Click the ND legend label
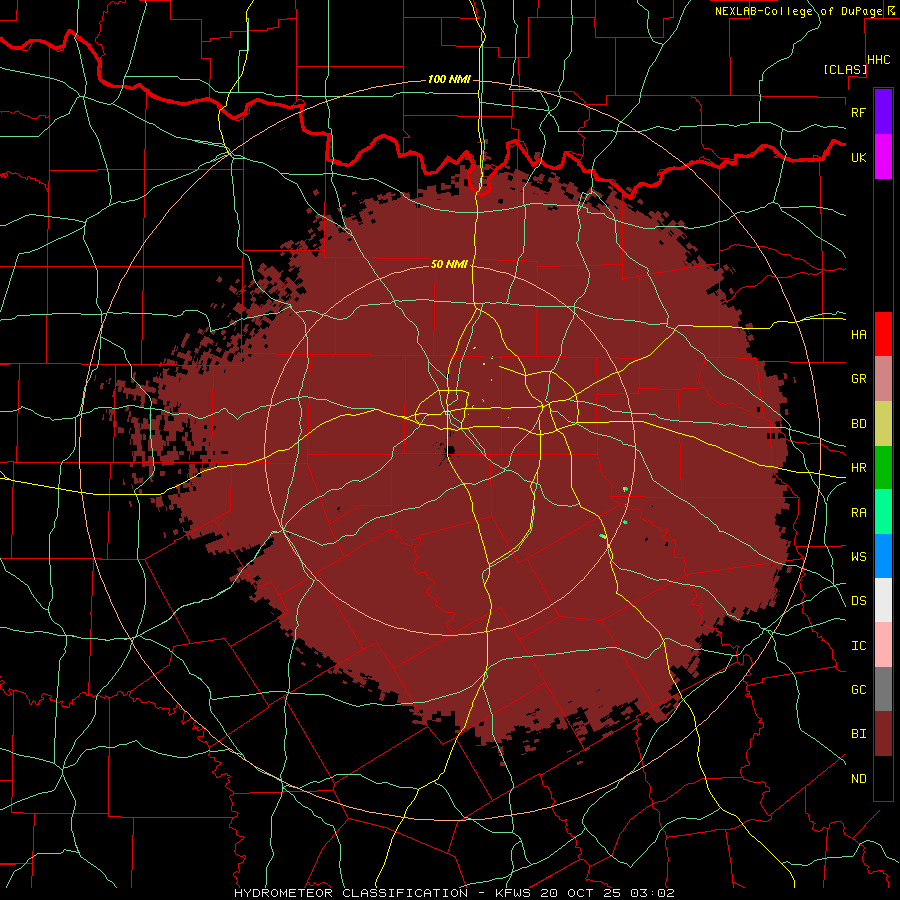 859,778
